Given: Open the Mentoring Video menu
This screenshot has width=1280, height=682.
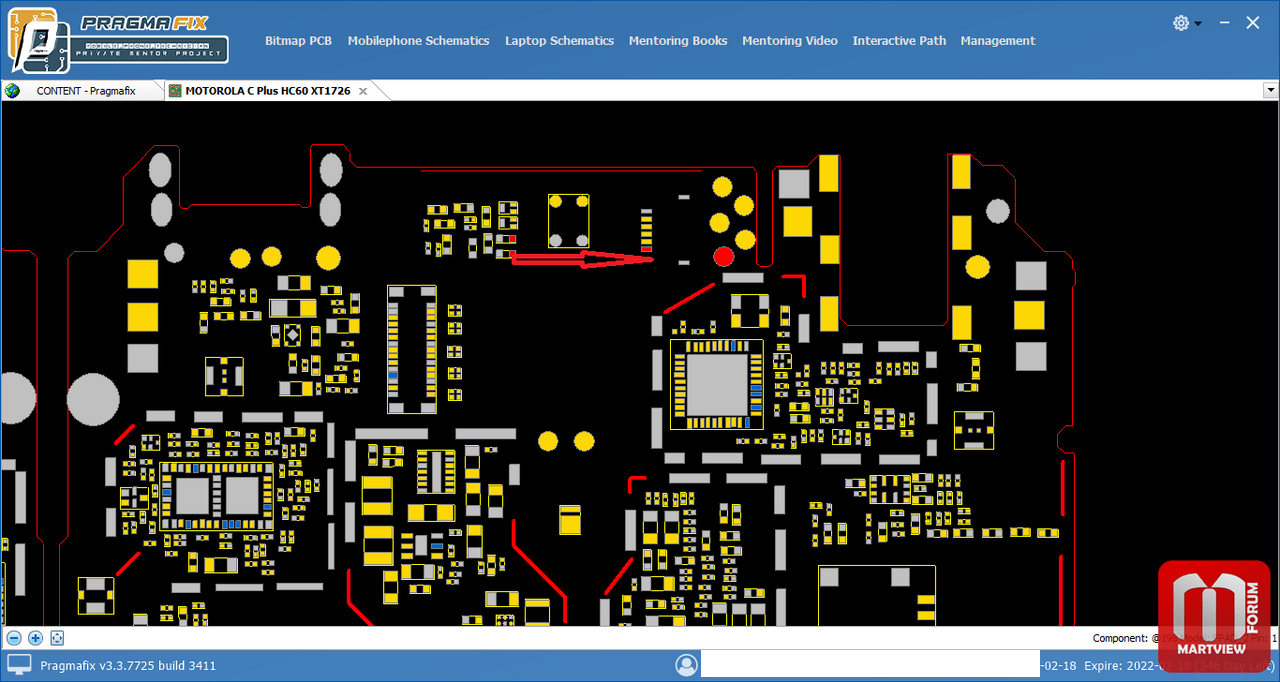Looking at the screenshot, I should coord(789,41).
